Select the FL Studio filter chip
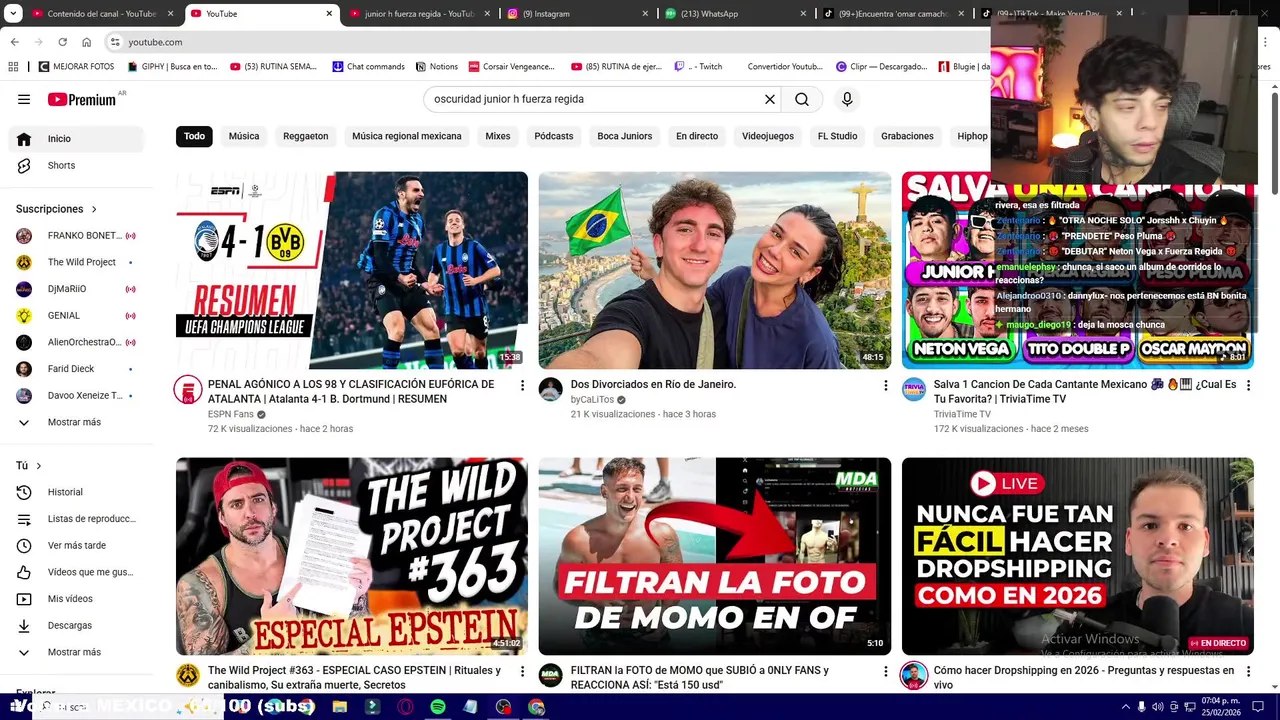The width and height of the screenshot is (1280, 720). point(837,136)
